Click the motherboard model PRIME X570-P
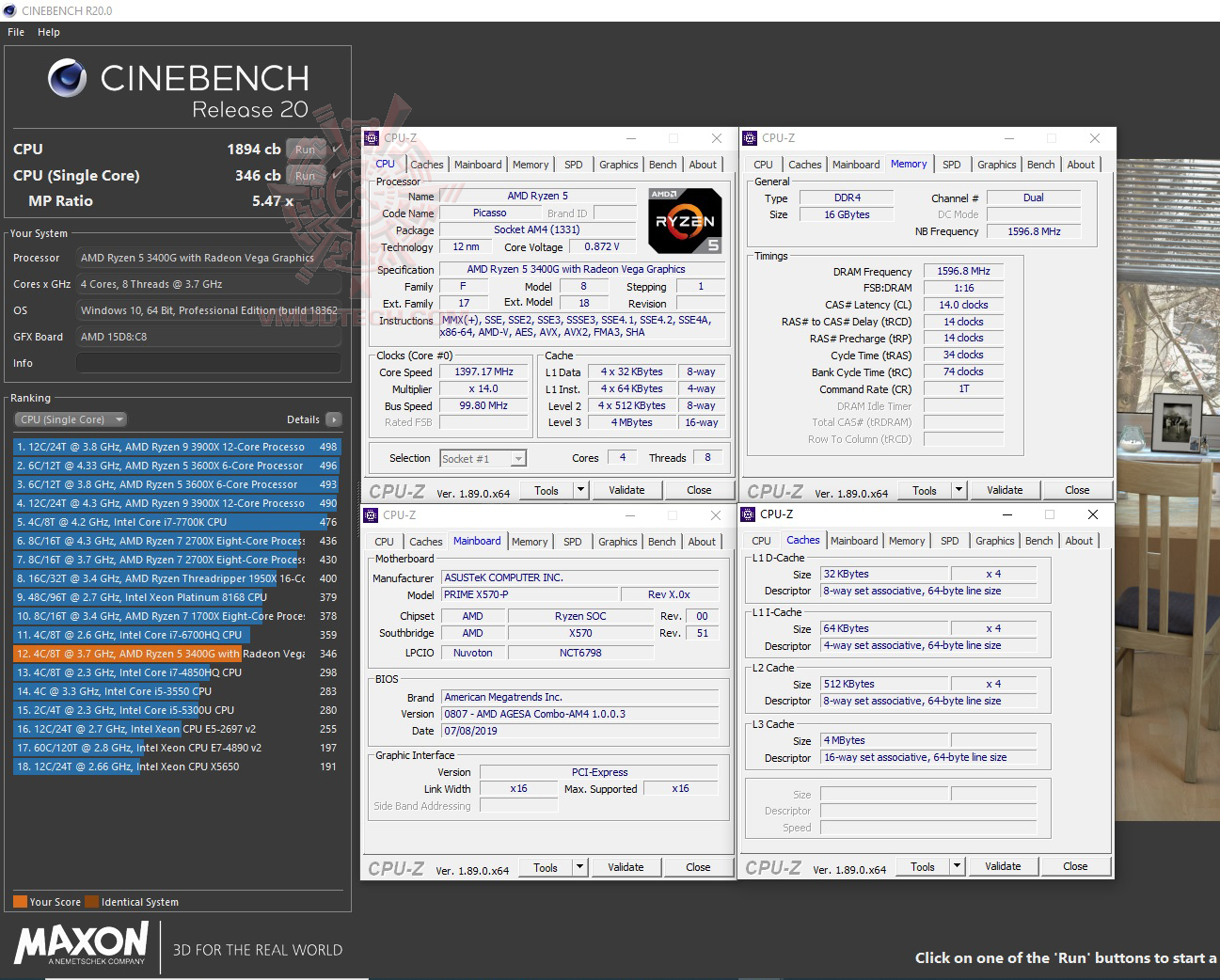 531,594
